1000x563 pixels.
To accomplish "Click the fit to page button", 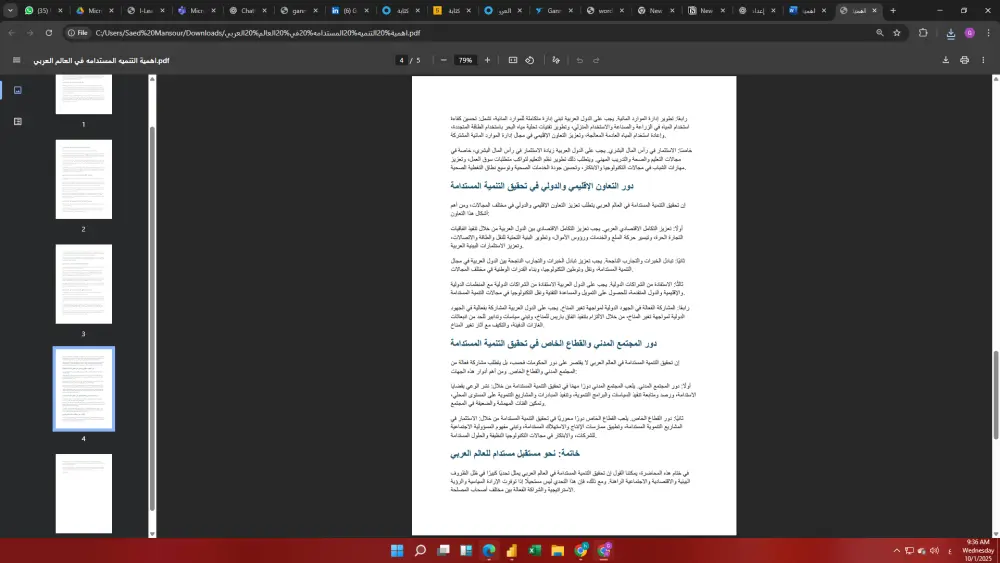I will tap(513, 60).
